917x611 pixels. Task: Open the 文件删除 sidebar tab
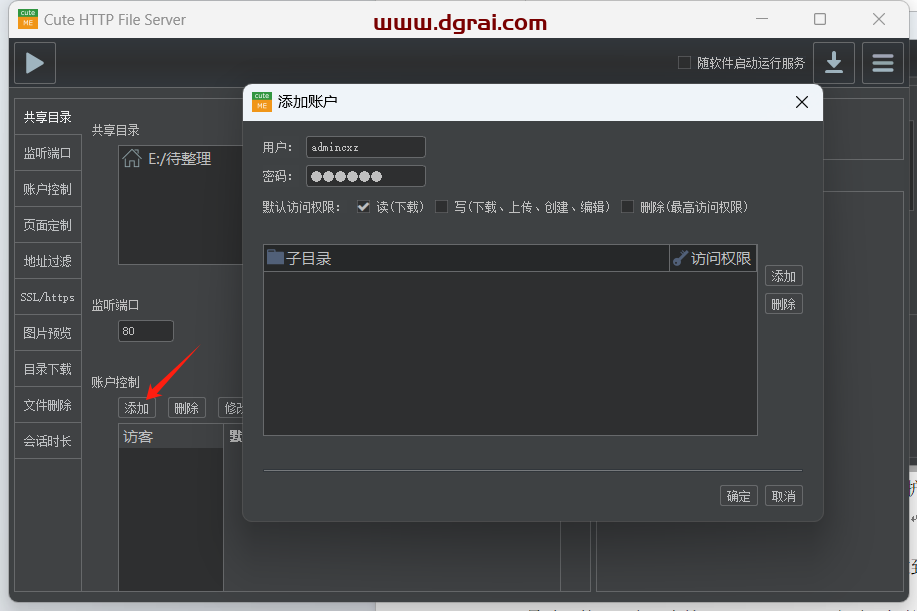48,405
